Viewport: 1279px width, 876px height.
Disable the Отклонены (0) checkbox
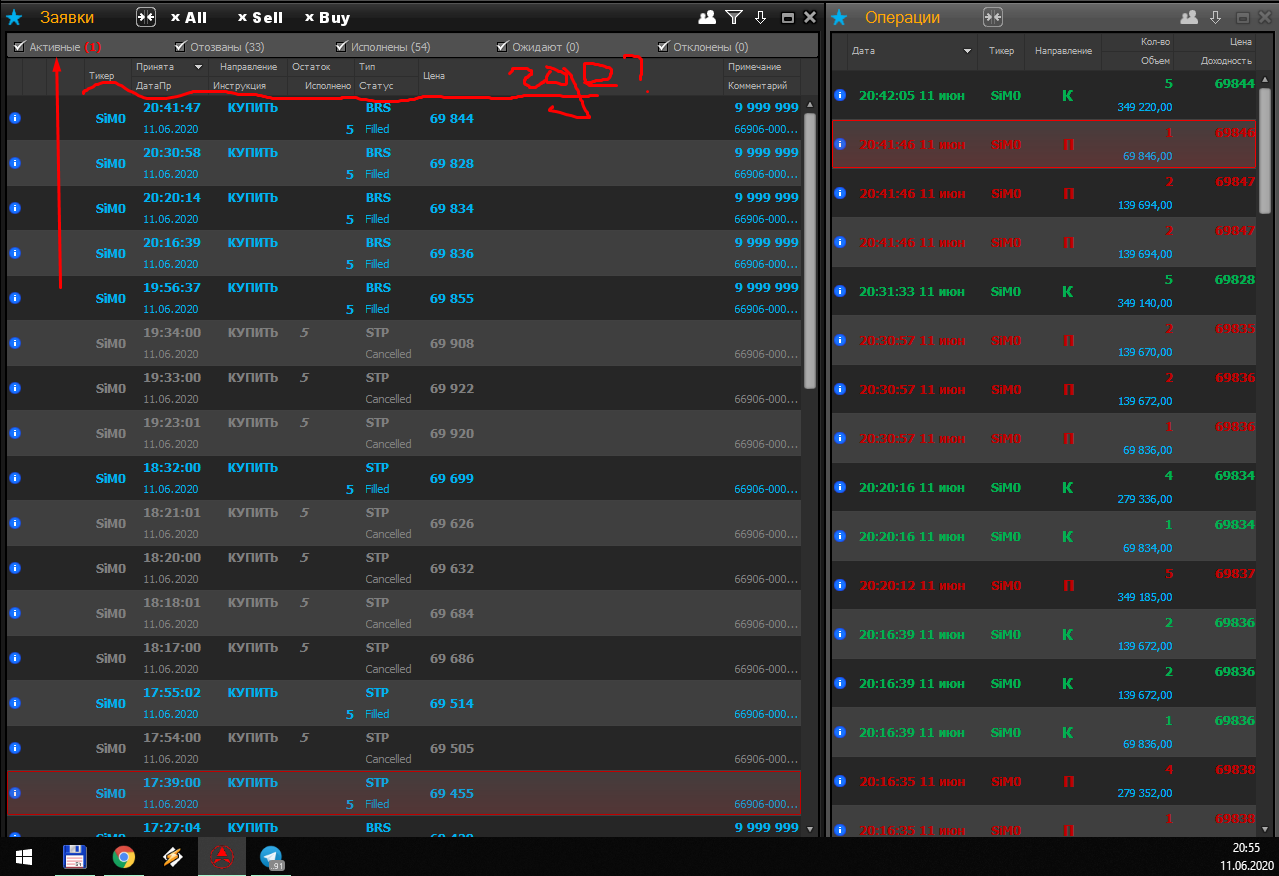(x=663, y=47)
